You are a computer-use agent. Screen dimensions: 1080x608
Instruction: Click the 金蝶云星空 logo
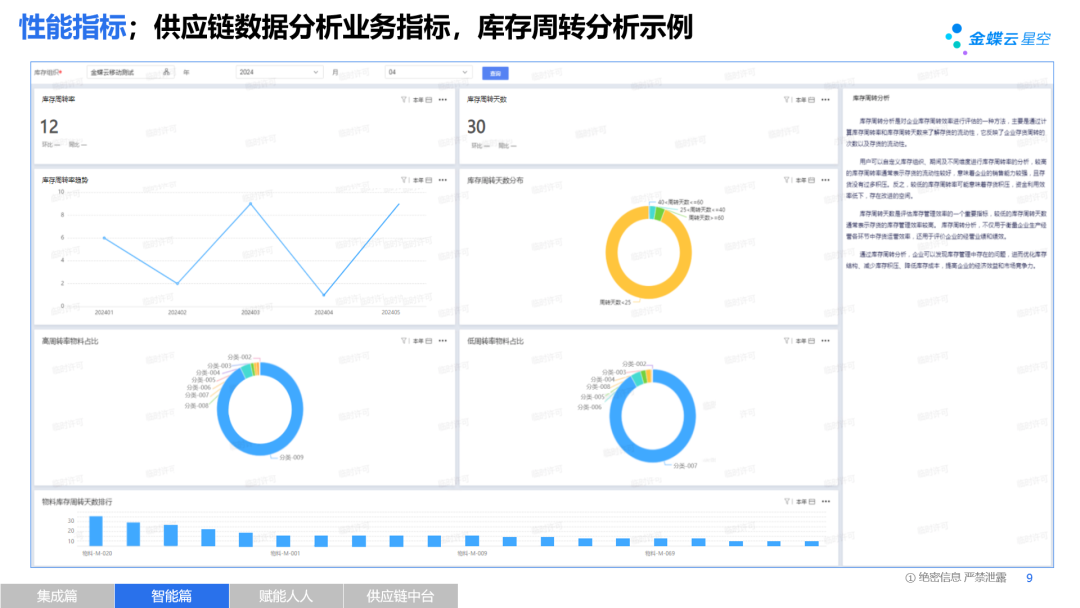(x=998, y=38)
